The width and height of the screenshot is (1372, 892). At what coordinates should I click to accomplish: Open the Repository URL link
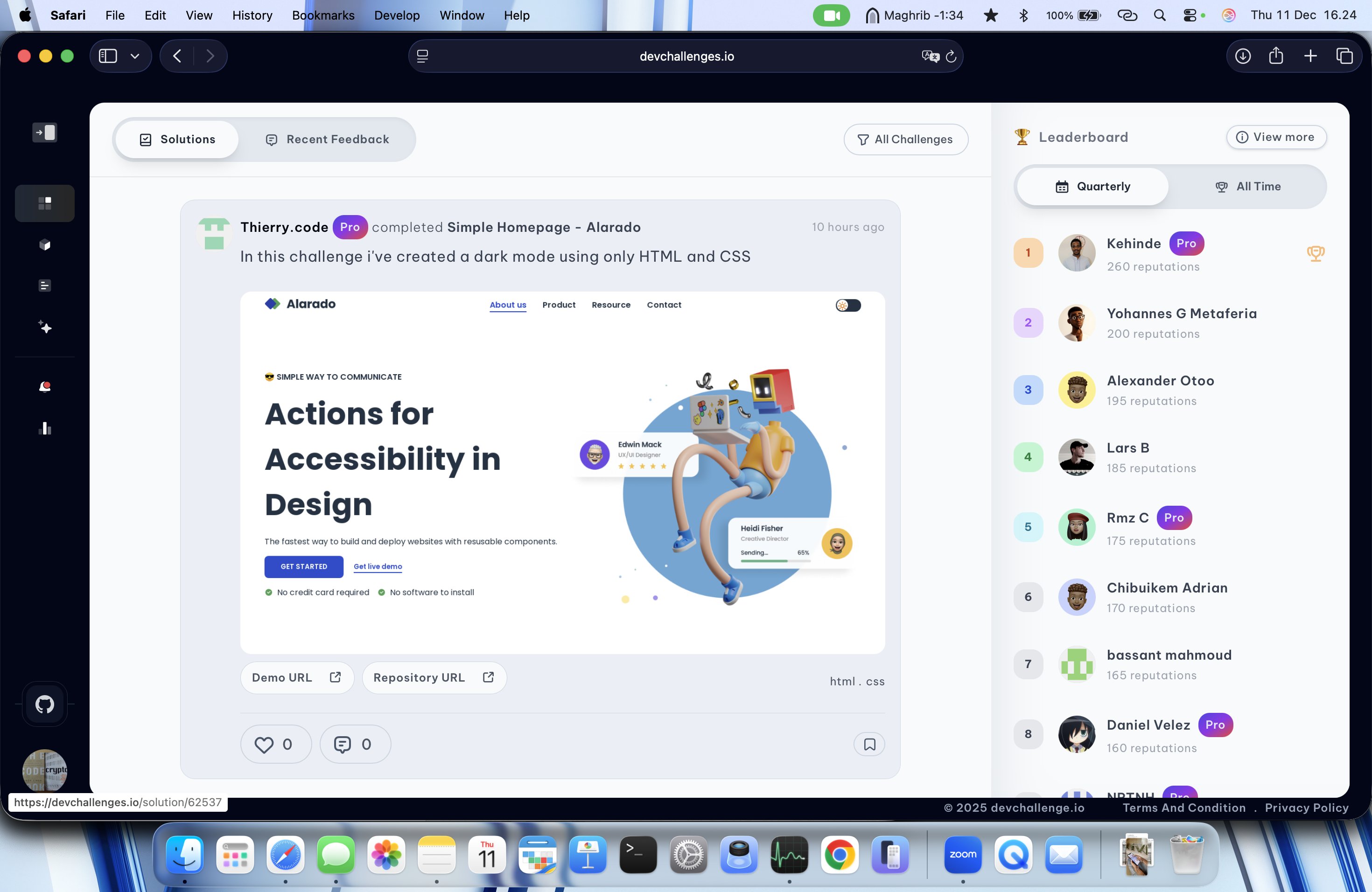(x=434, y=678)
